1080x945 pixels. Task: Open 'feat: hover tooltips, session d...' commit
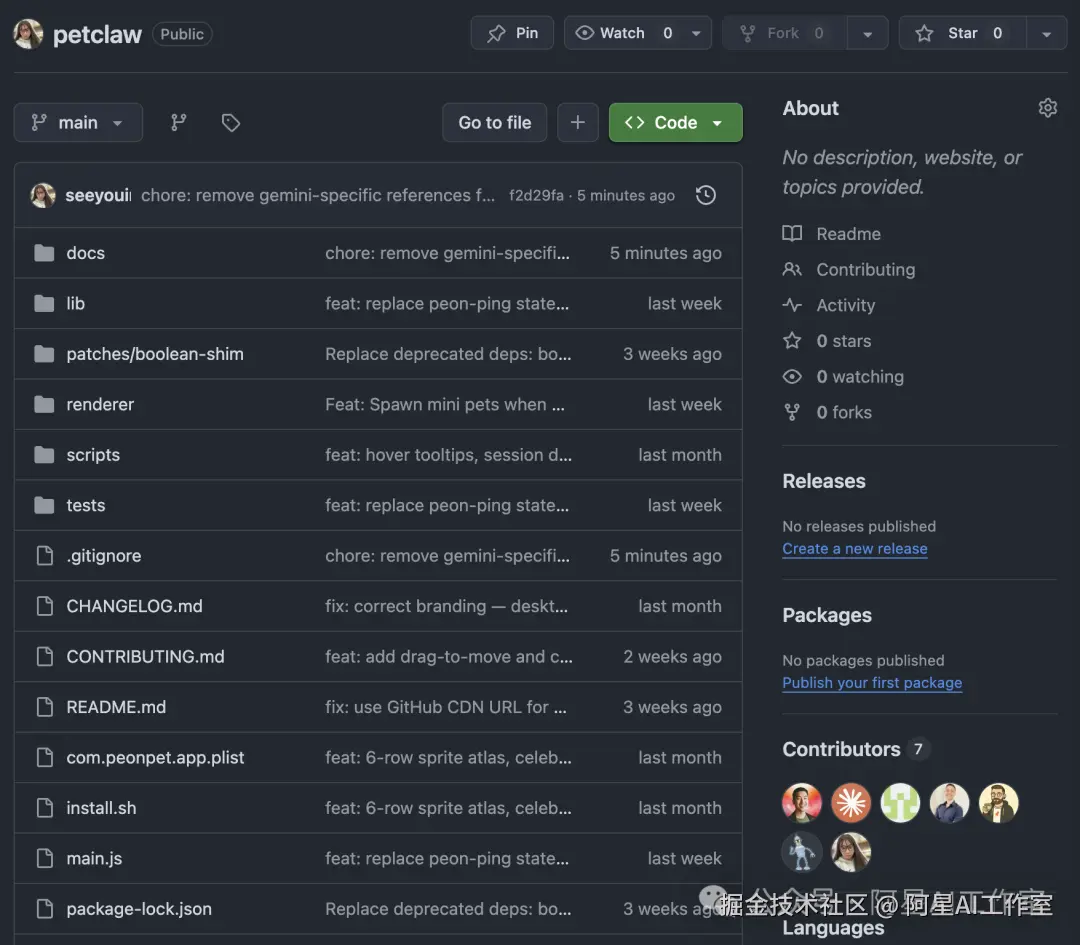coord(448,455)
